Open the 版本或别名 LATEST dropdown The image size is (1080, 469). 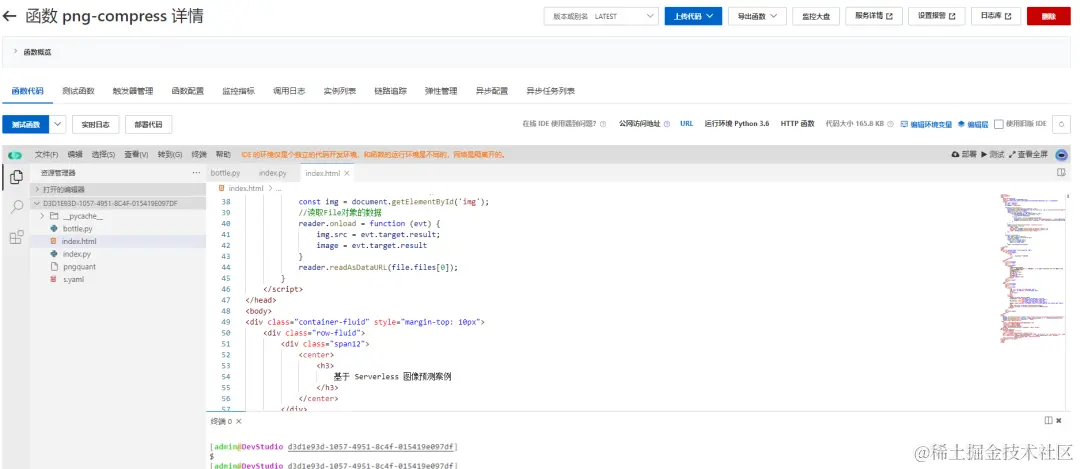pyautogui.click(x=601, y=17)
